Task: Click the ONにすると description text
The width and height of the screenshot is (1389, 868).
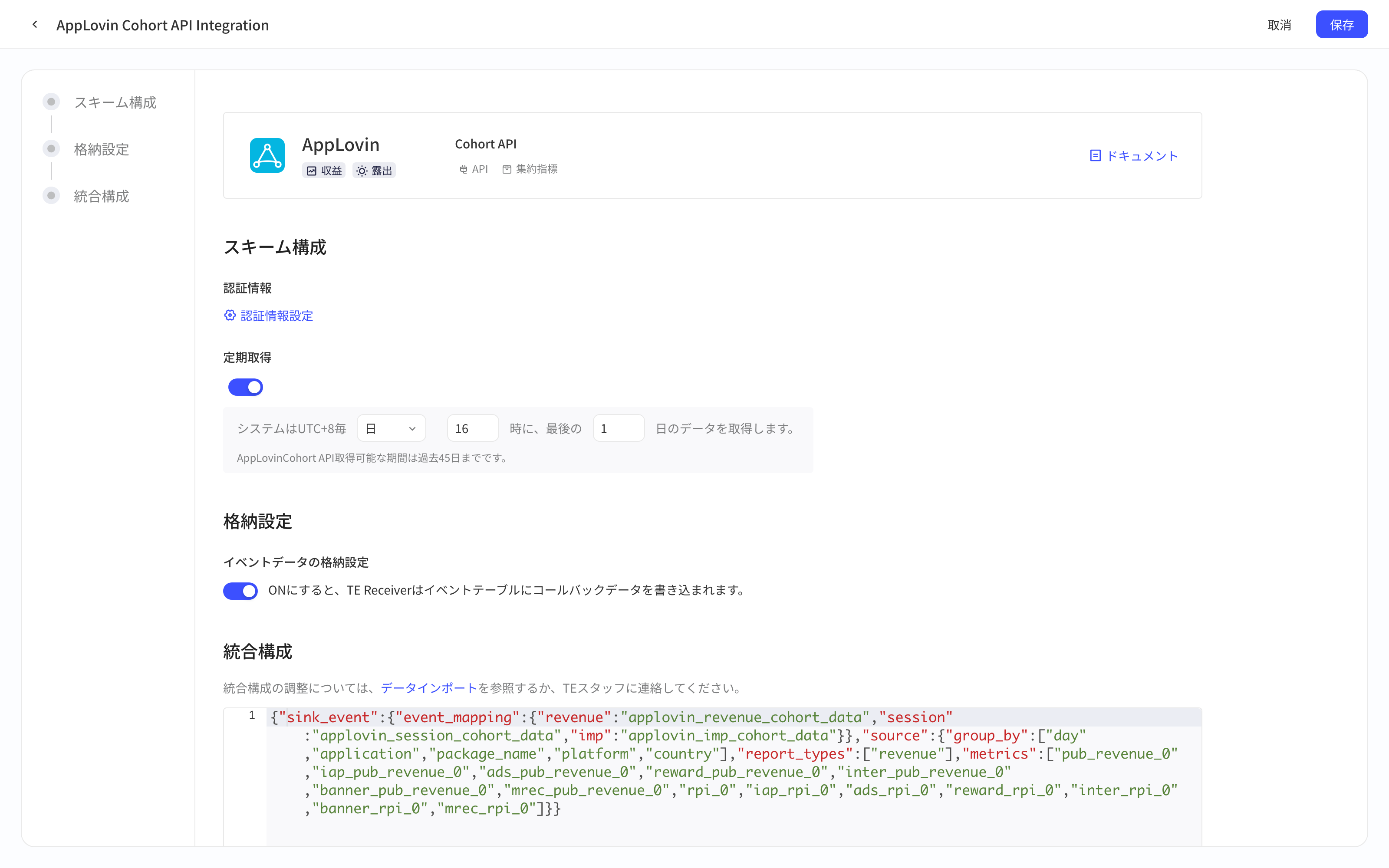Action: point(507,590)
